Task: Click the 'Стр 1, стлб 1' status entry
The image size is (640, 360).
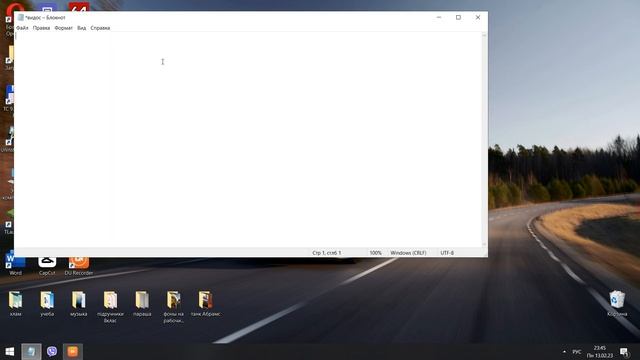Action: [x=327, y=253]
